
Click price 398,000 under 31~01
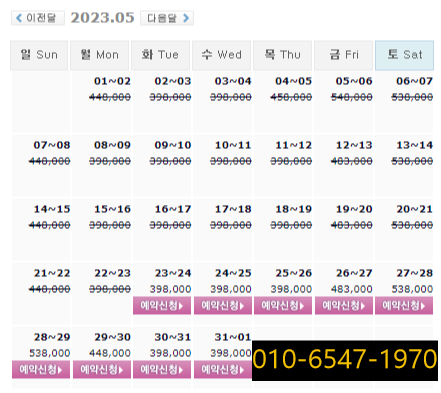[x=231, y=353]
